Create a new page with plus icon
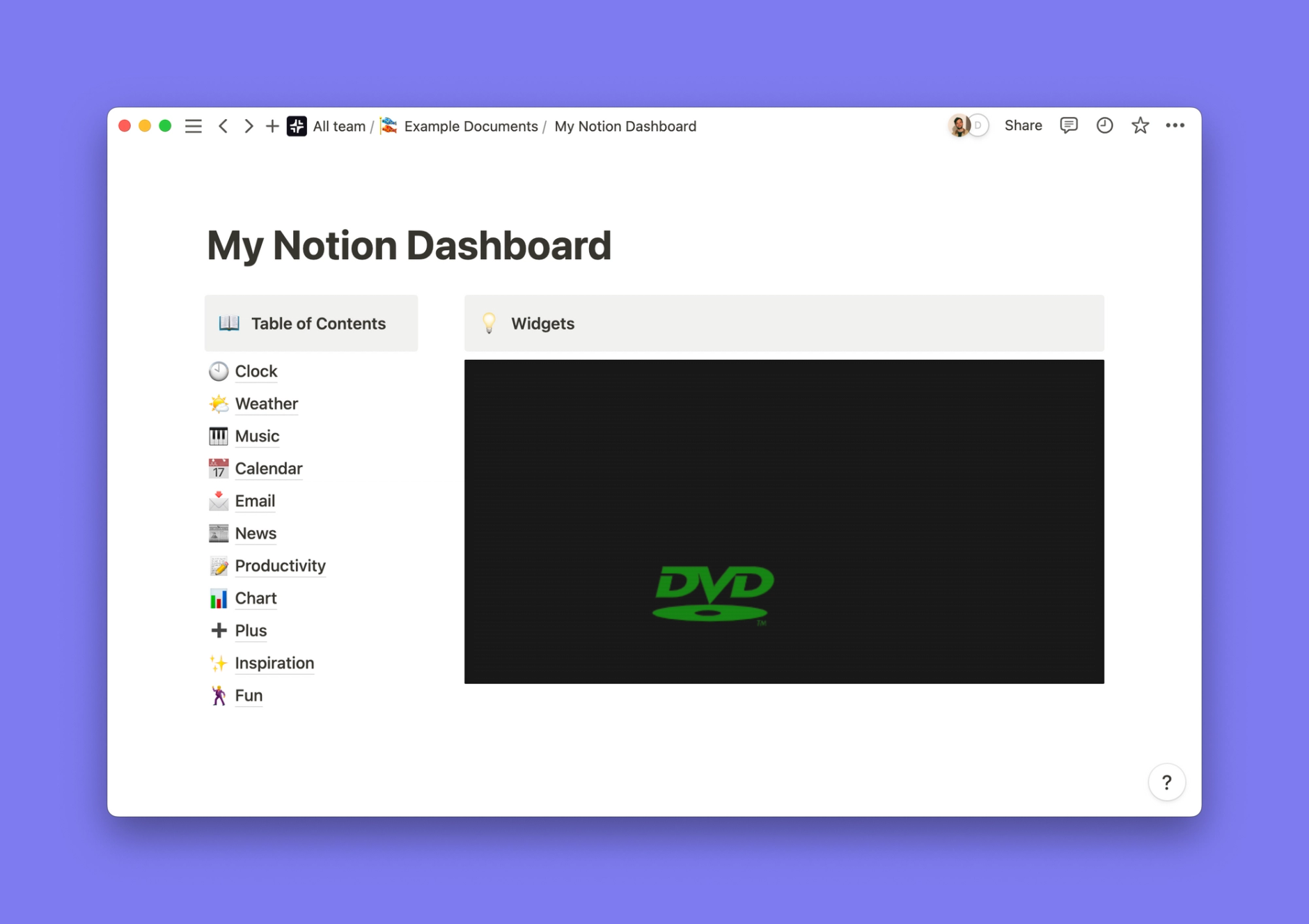 [x=272, y=126]
